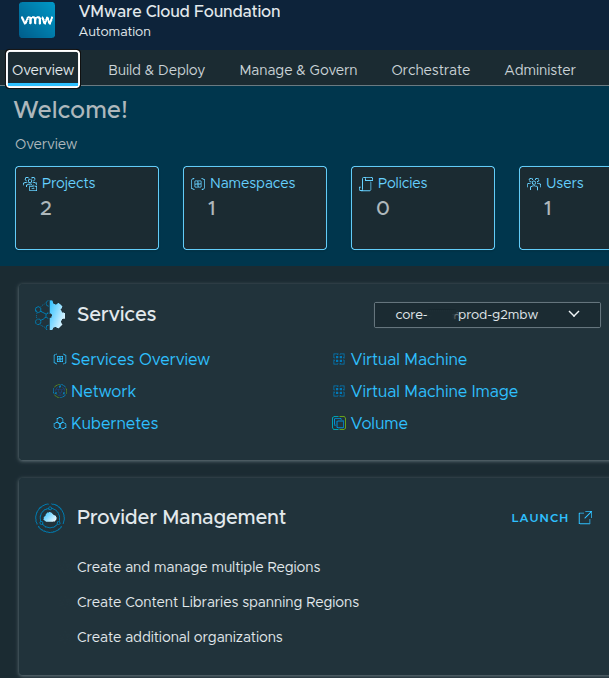Click the Users count value 1

[x=548, y=208]
